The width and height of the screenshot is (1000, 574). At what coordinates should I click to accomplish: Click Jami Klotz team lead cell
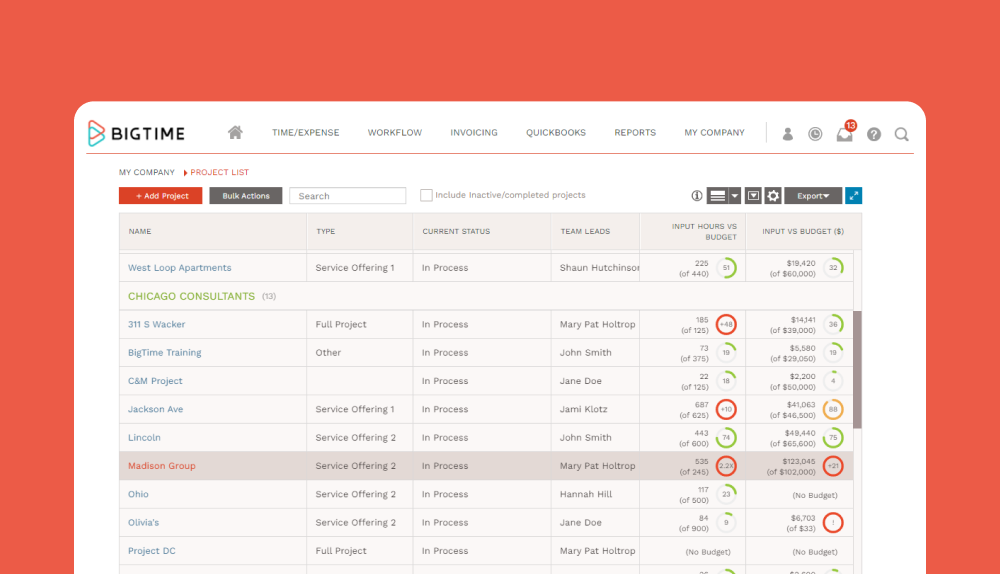595,409
